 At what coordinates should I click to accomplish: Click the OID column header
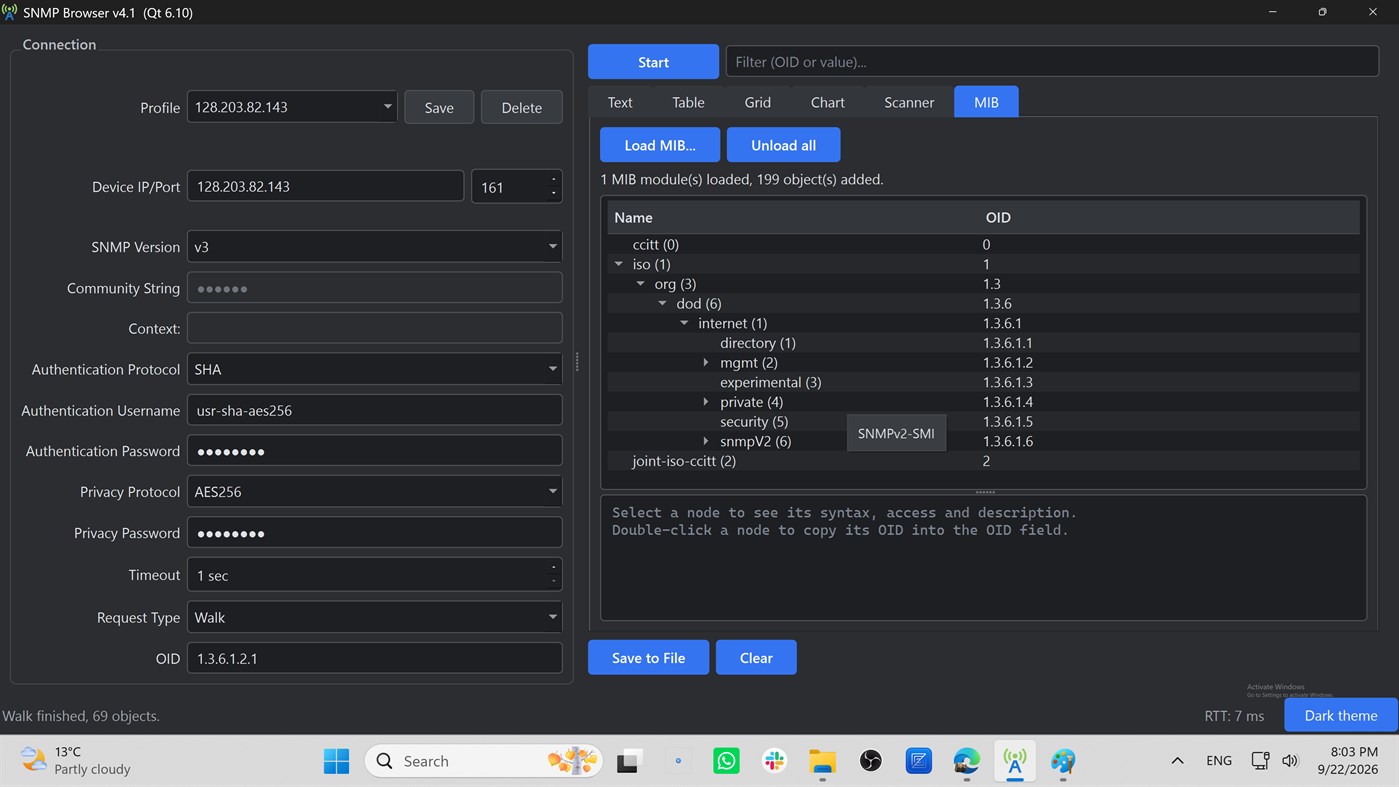coord(1169,217)
